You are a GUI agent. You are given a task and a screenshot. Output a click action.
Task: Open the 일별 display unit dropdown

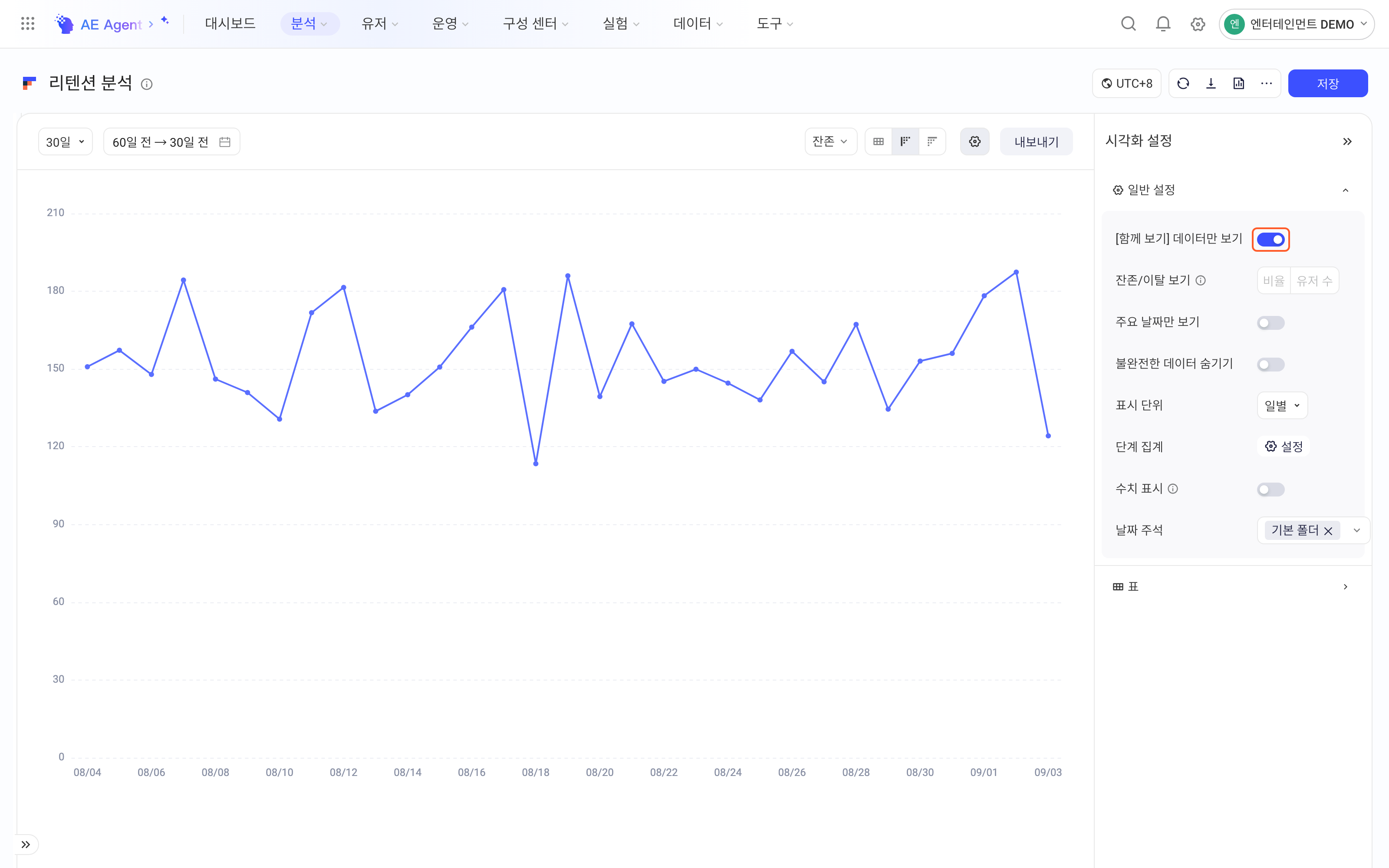click(1282, 406)
